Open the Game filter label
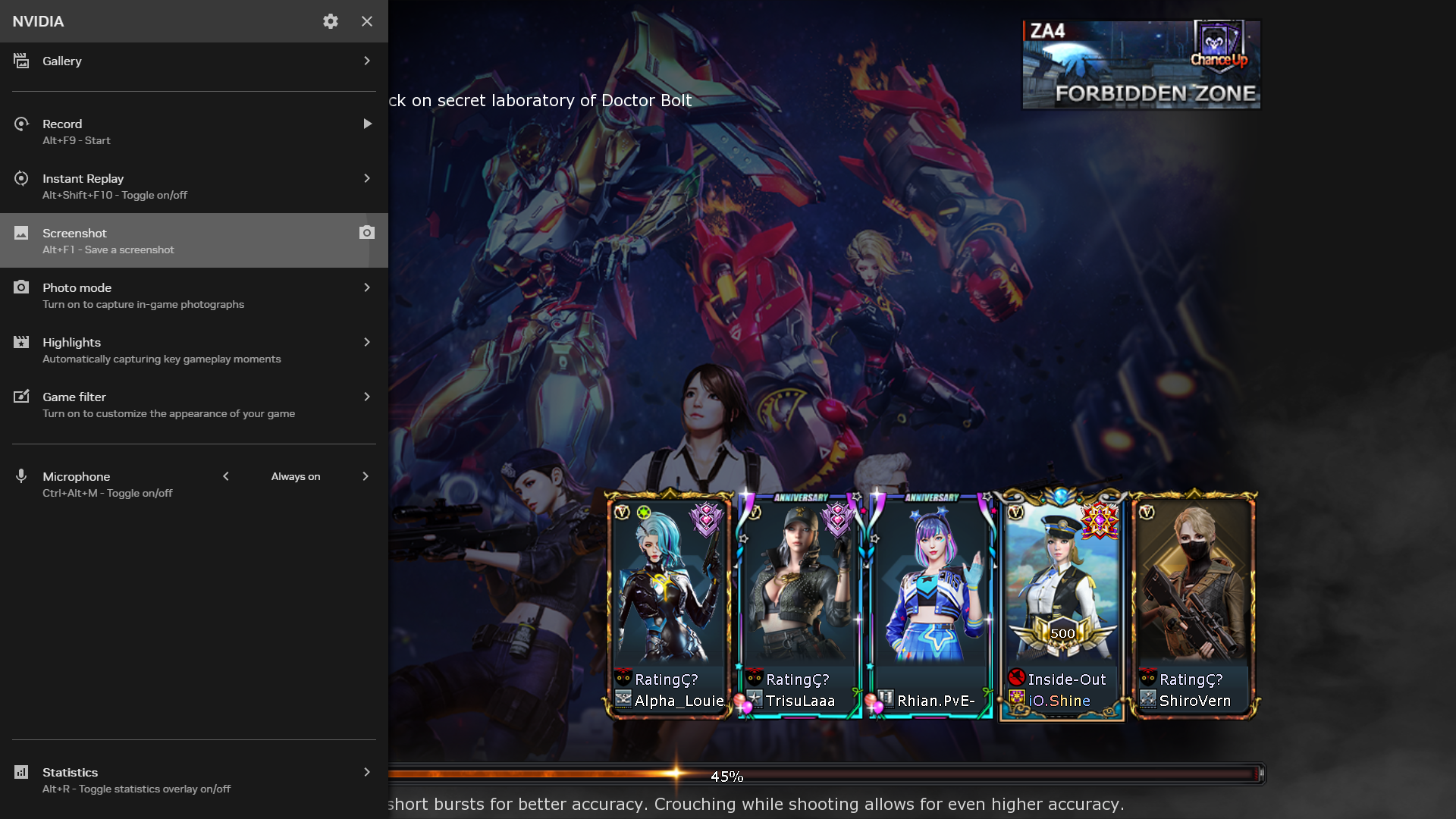The width and height of the screenshot is (1456, 819). click(x=74, y=397)
